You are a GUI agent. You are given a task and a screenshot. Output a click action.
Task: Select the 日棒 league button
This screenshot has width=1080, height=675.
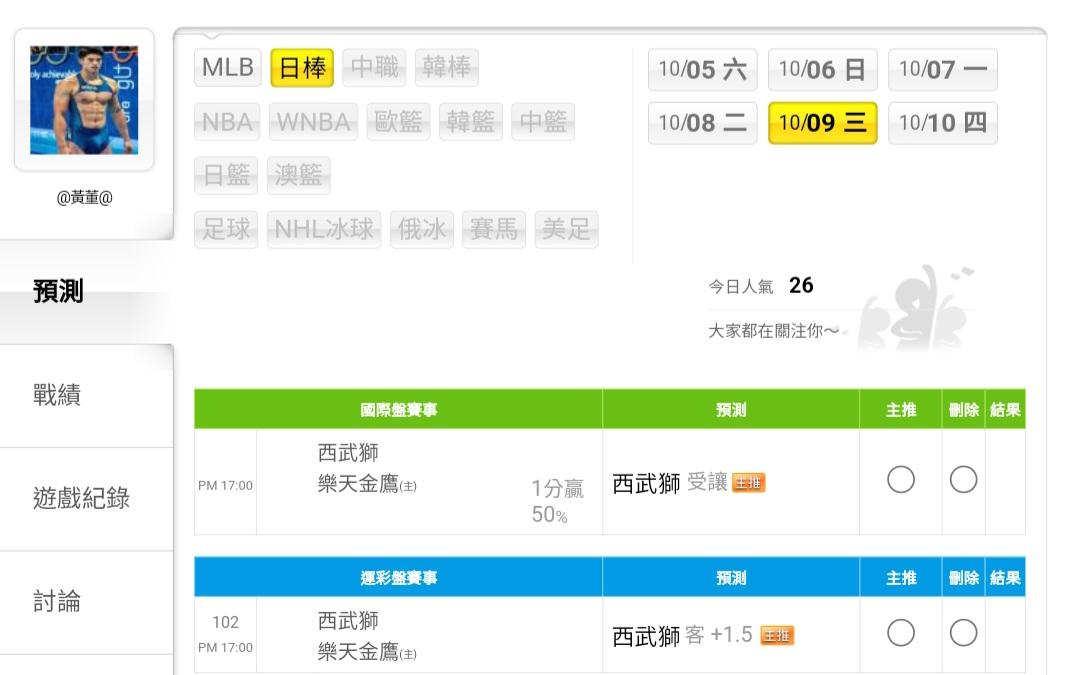[x=302, y=68]
